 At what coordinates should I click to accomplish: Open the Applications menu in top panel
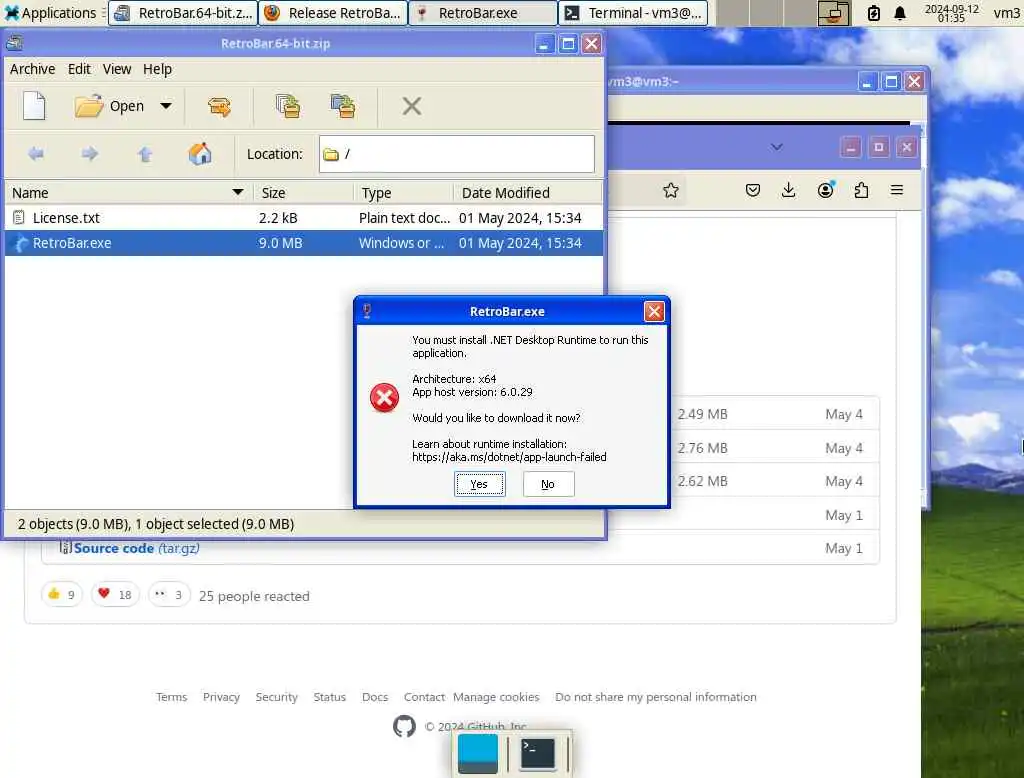pyautogui.click(x=50, y=13)
